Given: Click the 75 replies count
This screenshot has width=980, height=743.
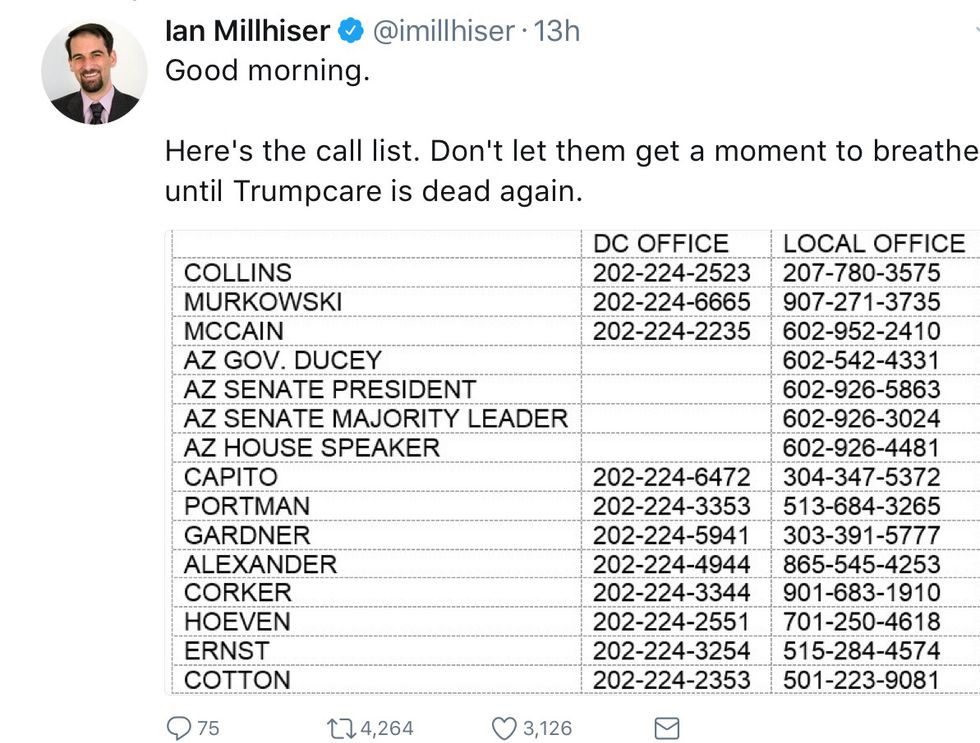Looking at the screenshot, I should coord(208,729).
